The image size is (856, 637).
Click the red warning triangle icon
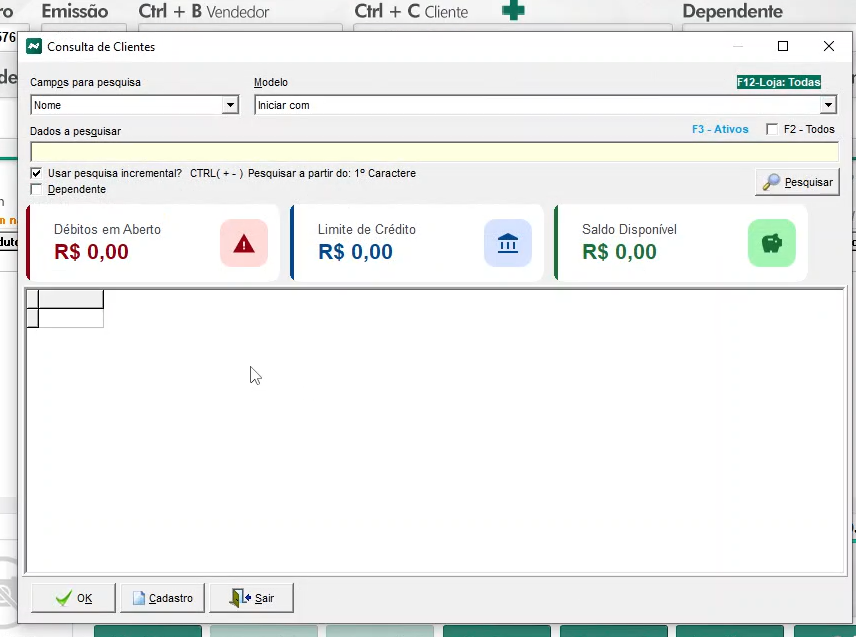[x=244, y=243]
